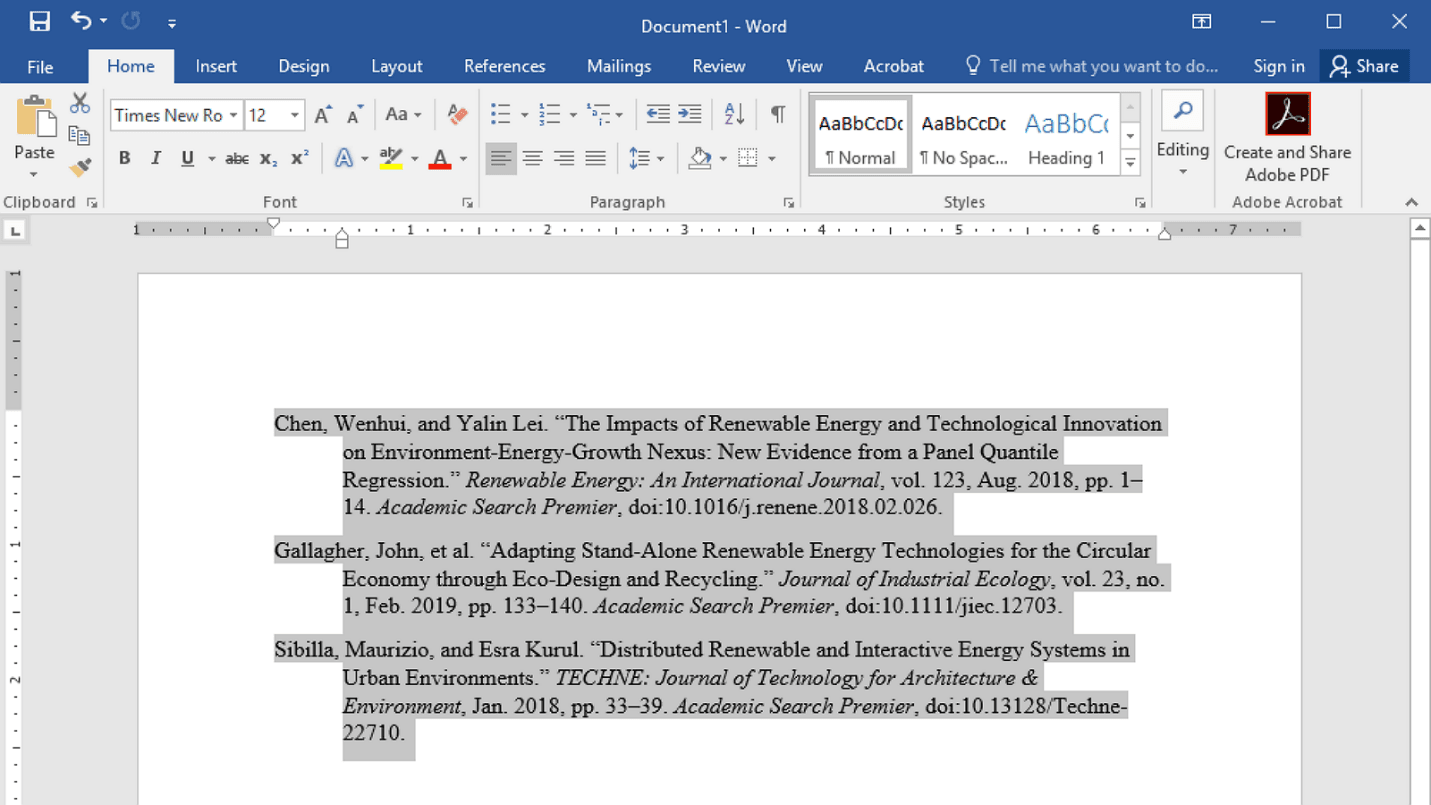Open the font name combo box
Screen dimensions: 1431x805
click(176, 115)
